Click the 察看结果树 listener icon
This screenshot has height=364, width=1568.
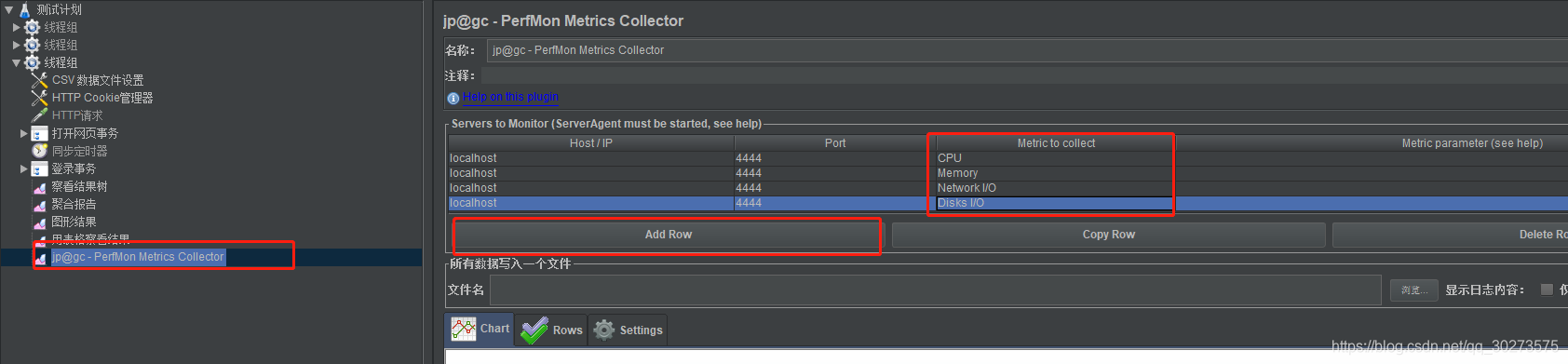tap(40, 187)
